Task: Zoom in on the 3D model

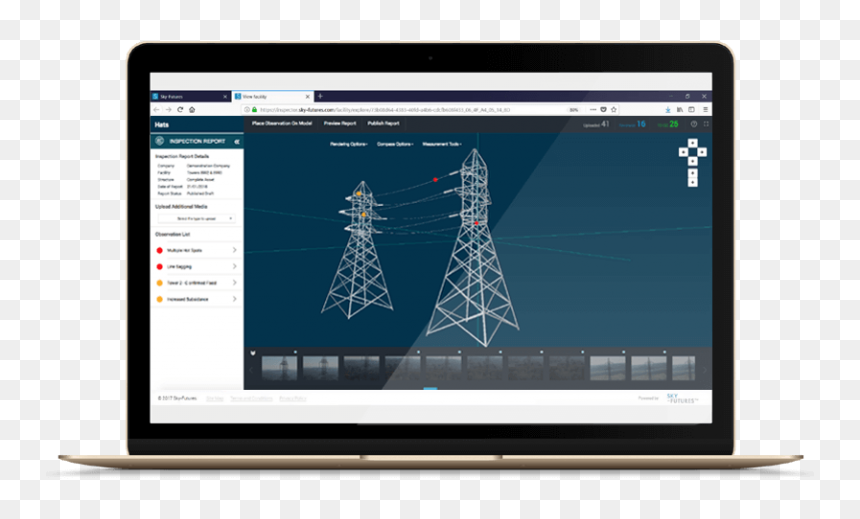Action: (693, 173)
